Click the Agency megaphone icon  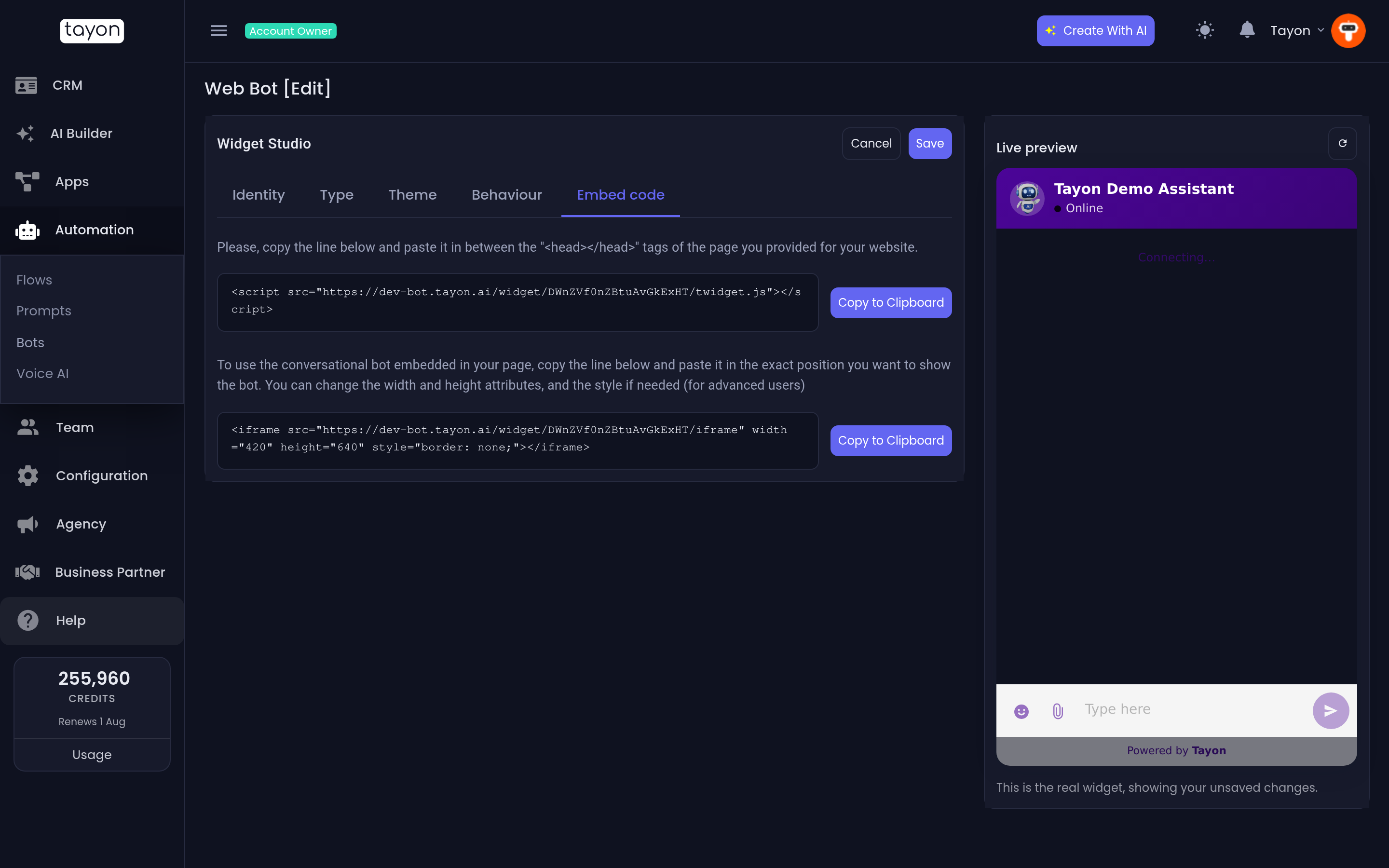tap(27, 524)
